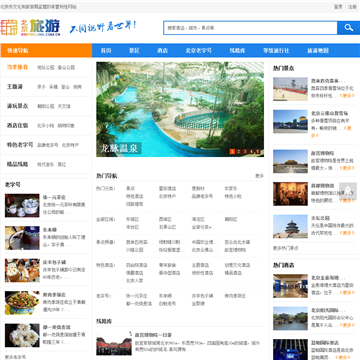Open the 庆丰包子铺 thumbnail in 老字号

[x=22, y=270]
